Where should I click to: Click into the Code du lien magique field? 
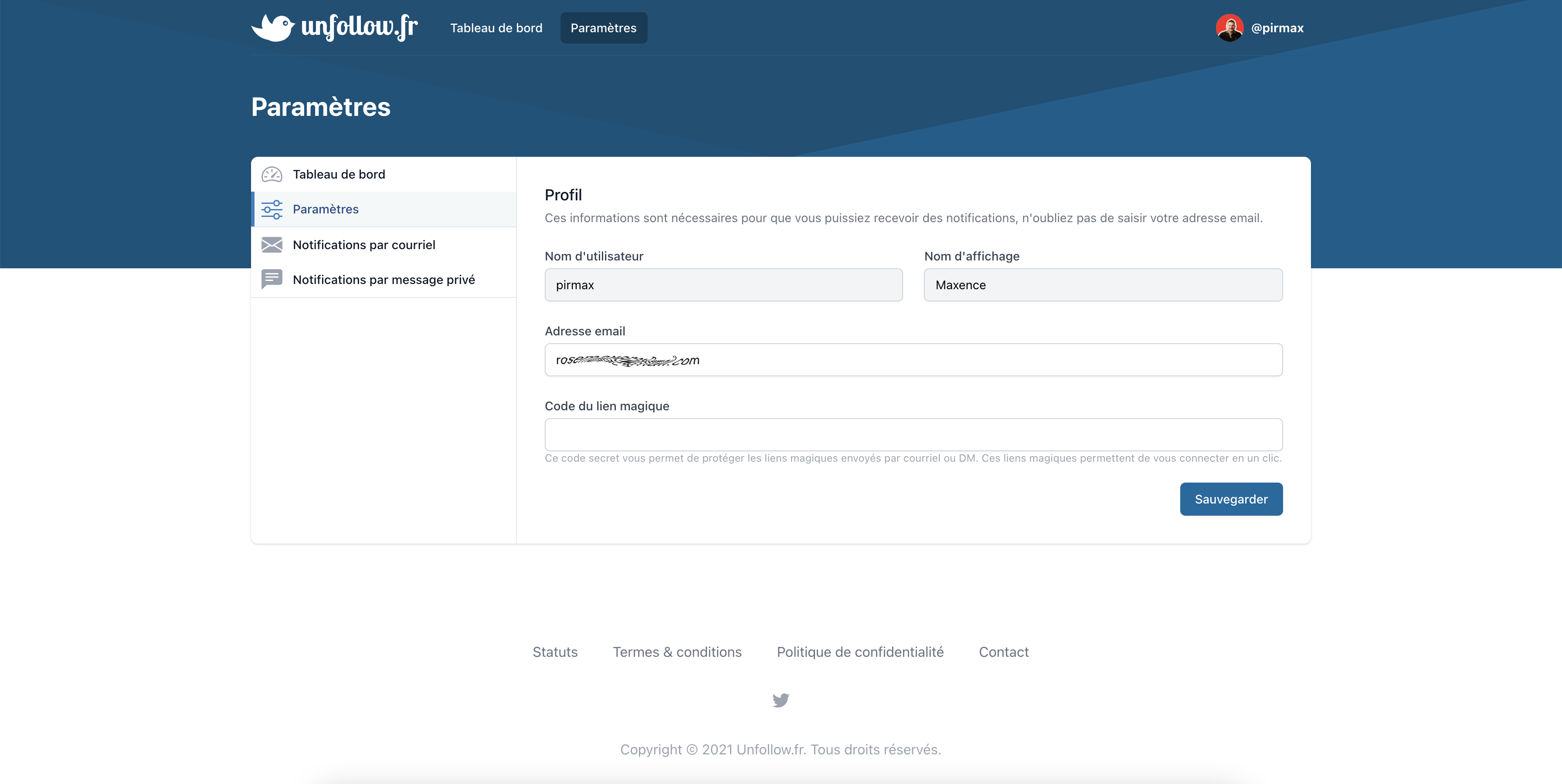point(913,434)
